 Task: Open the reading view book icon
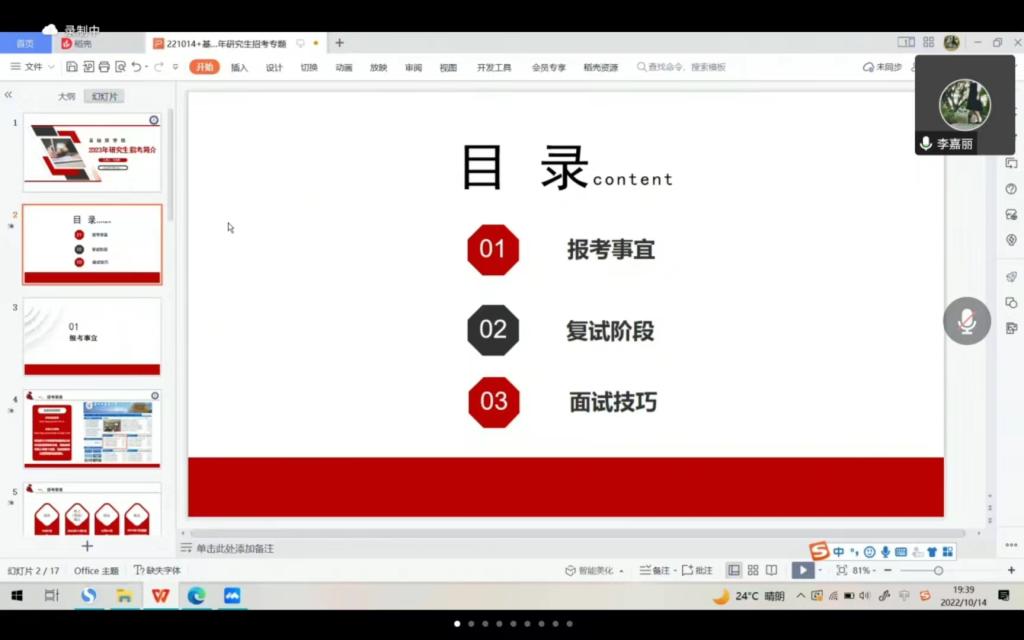(771, 570)
